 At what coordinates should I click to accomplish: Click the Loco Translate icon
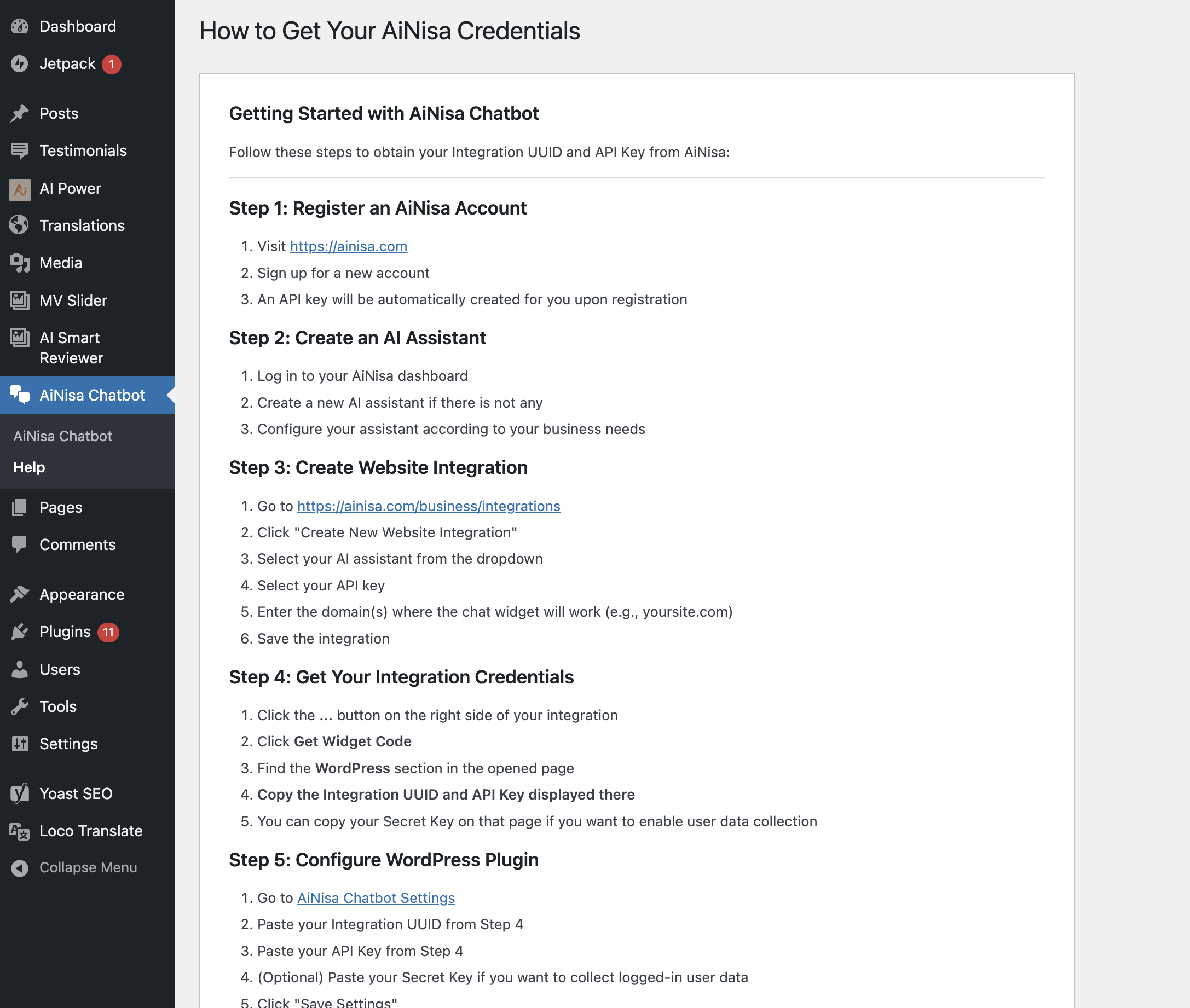[x=20, y=831]
